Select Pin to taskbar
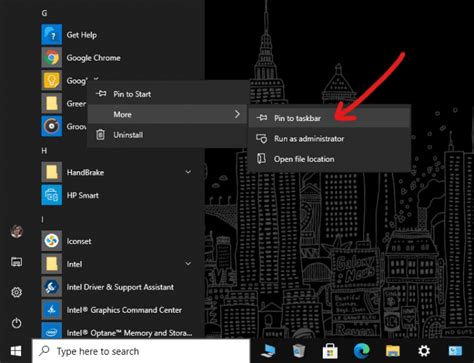Screen dimensions: 474x363 click(x=329, y=118)
